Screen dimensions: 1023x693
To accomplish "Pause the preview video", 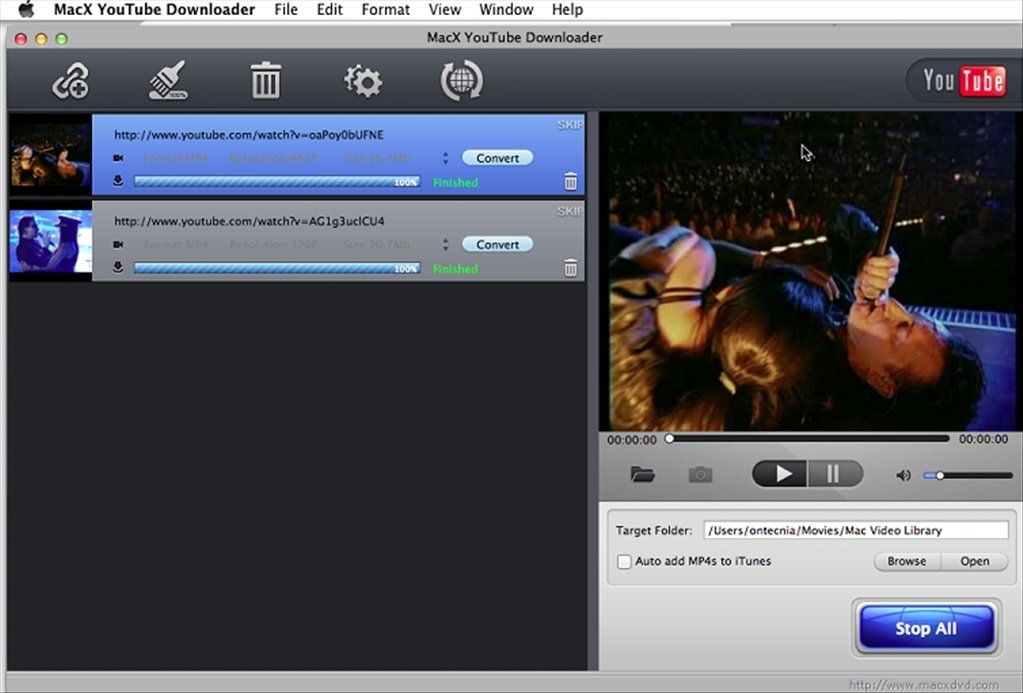I will [x=835, y=474].
